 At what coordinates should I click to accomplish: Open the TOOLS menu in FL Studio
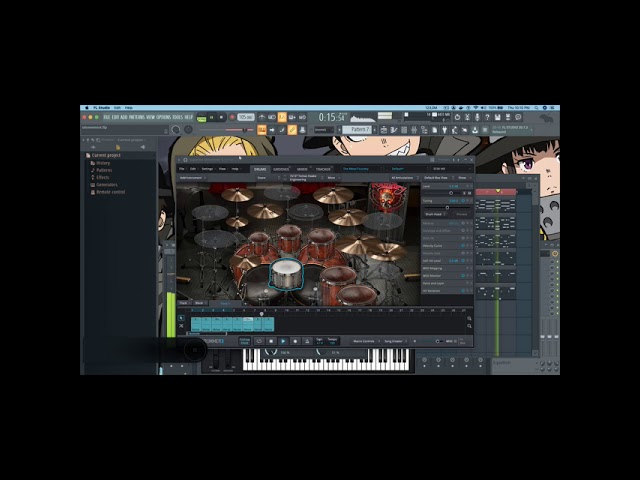coord(178,117)
